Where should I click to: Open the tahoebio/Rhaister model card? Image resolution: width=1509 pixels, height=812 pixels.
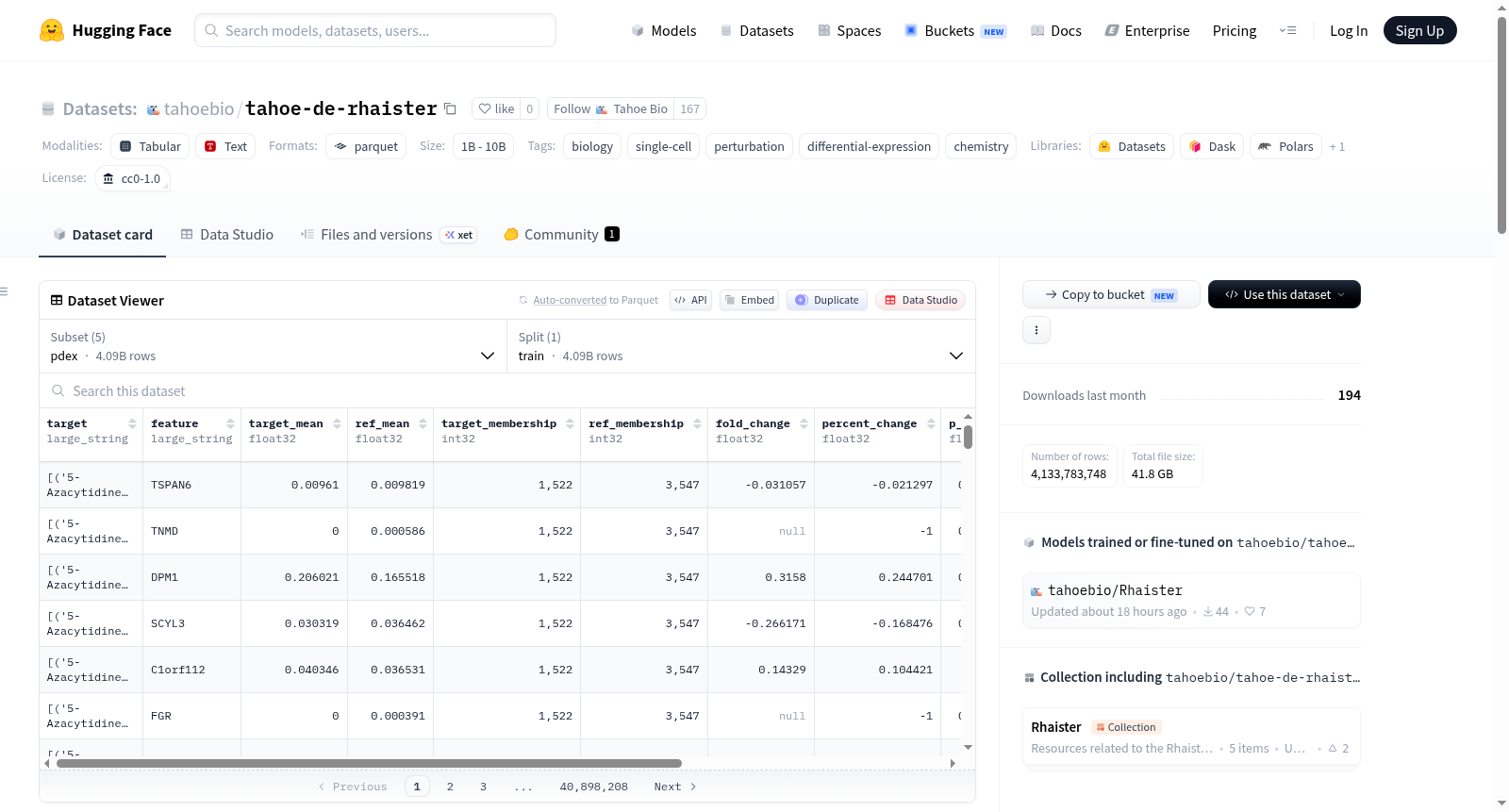point(1191,600)
